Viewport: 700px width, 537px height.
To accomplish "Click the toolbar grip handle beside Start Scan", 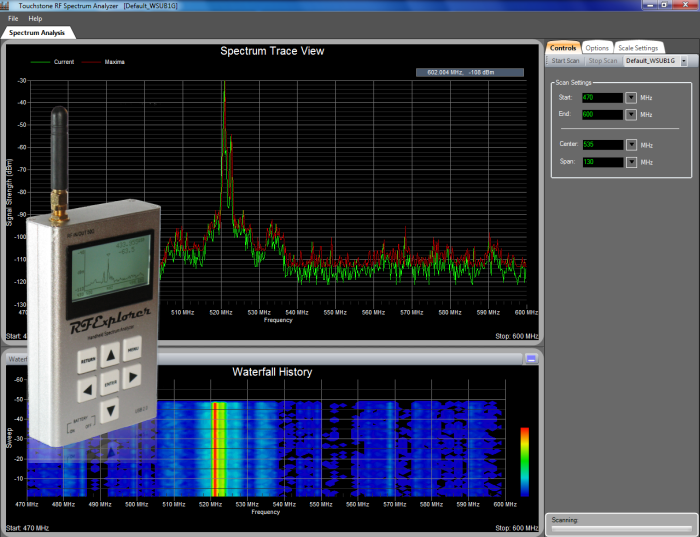I will coord(548,61).
